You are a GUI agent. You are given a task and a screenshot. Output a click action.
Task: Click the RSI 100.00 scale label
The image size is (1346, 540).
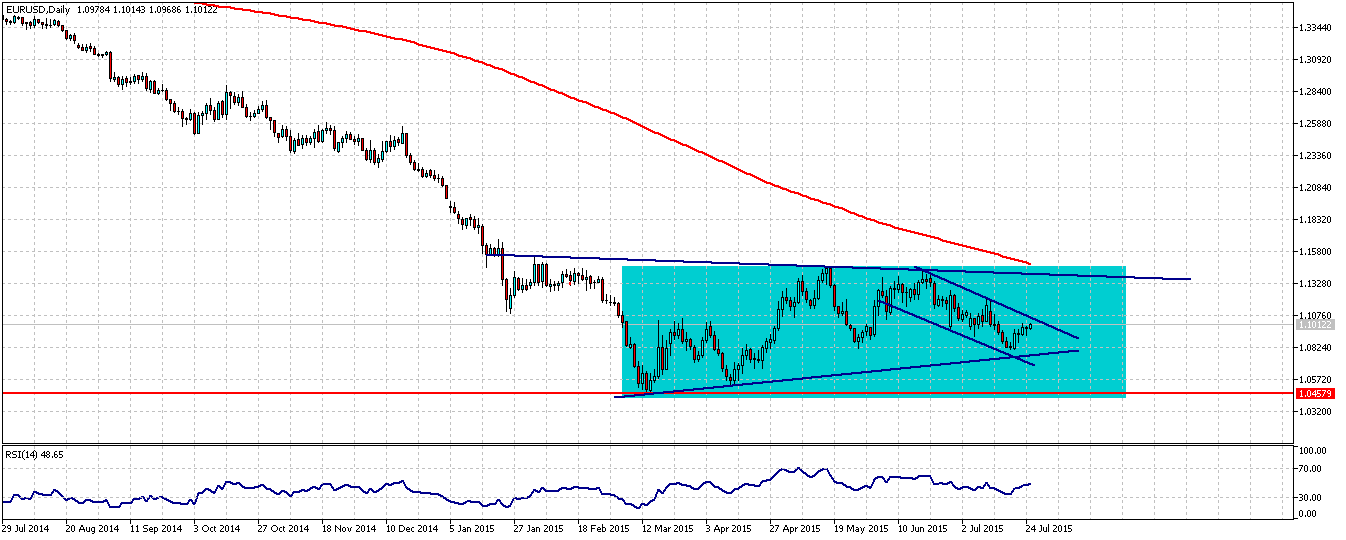tap(1313, 452)
